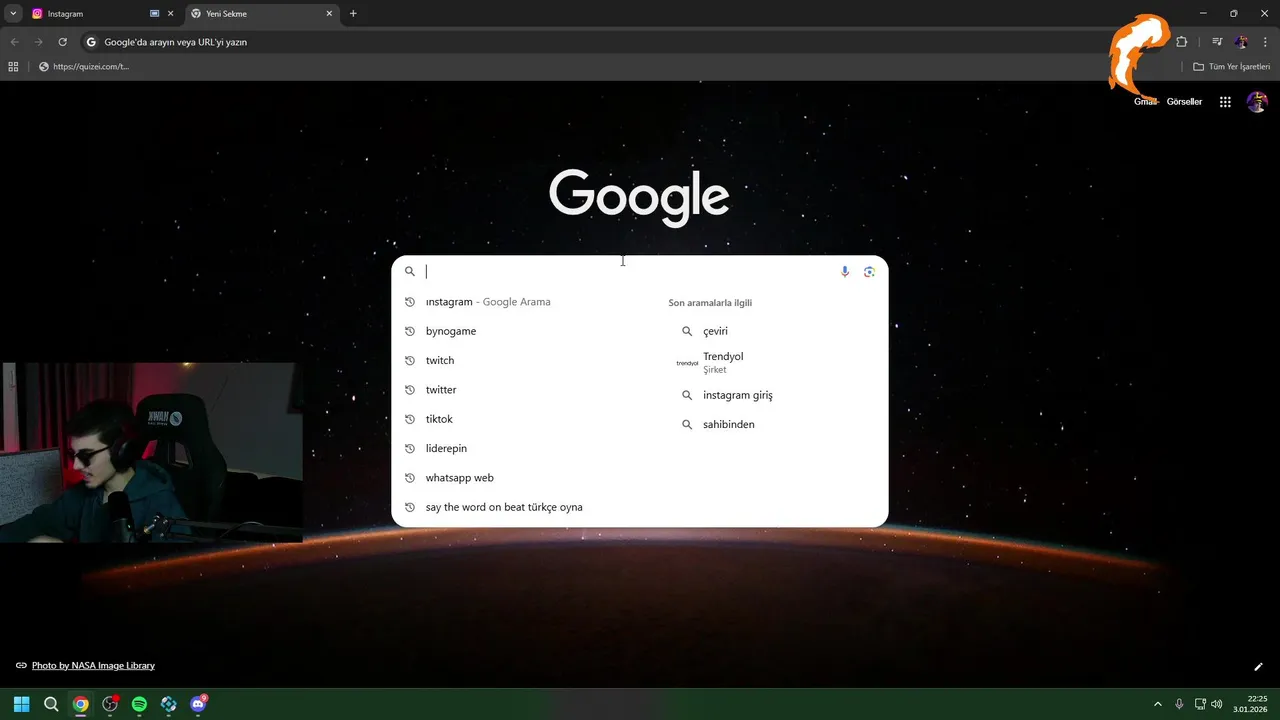Select the twitter suggestion

523,390
